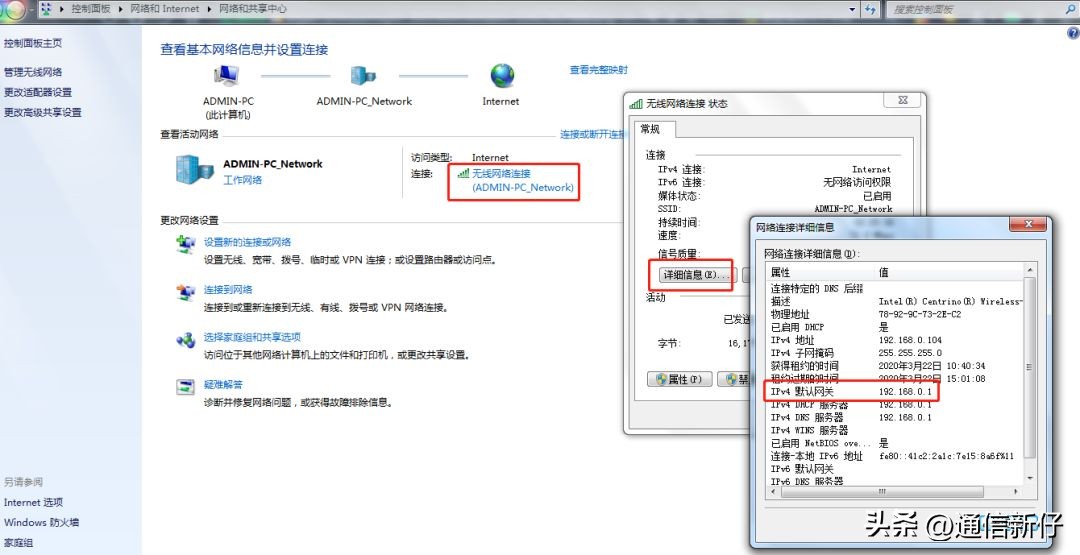The image size is (1080, 555).
Task: Click the details list scroll-down arrow
Action: tap(1030, 478)
